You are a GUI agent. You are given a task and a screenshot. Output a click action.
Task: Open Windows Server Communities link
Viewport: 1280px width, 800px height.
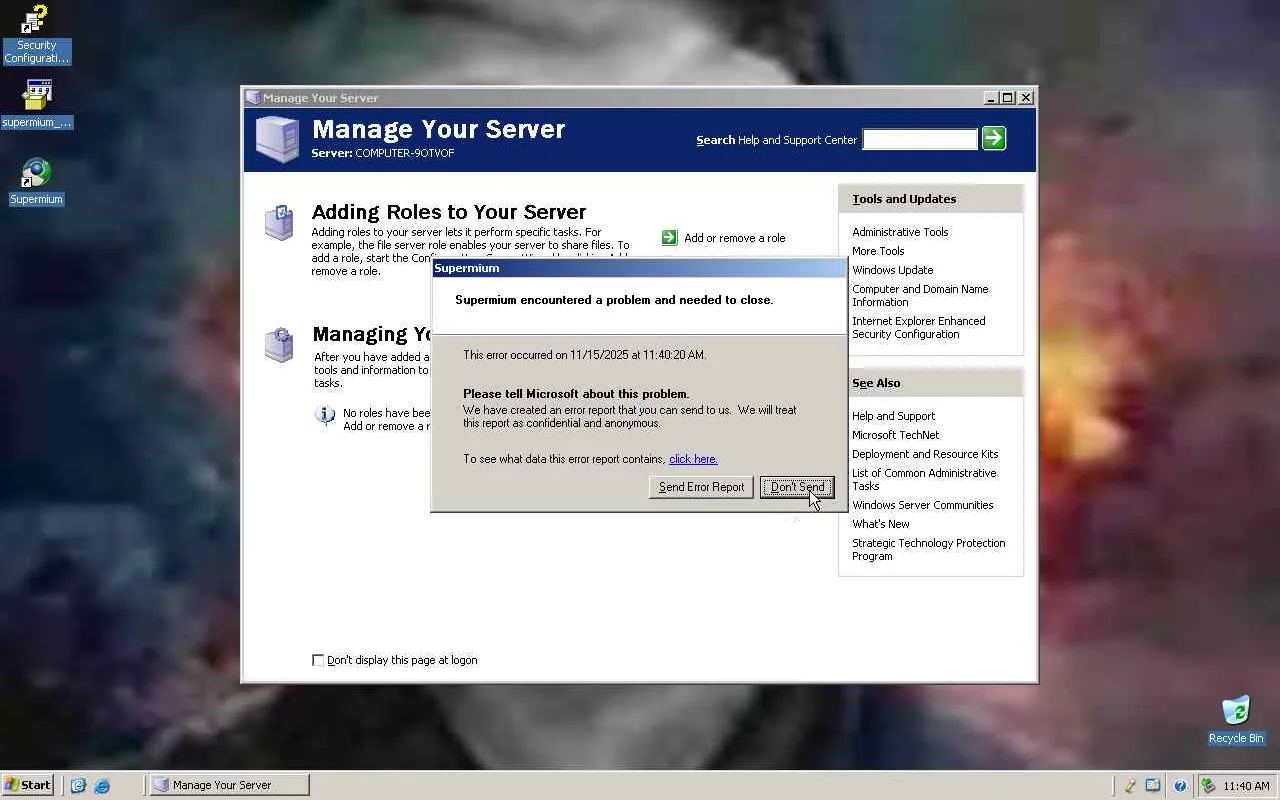click(923, 505)
